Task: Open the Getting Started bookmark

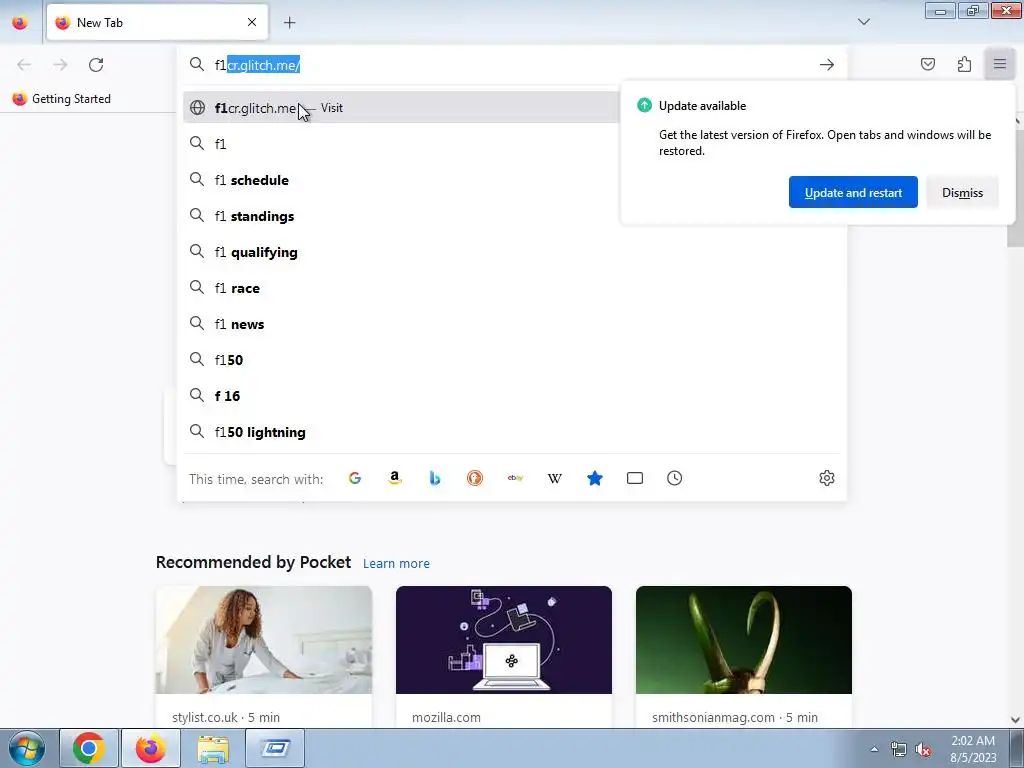Action: (x=61, y=99)
